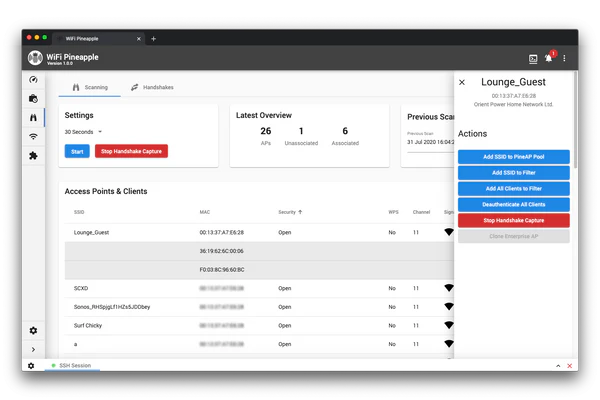The height and width of the screenshot is (400, 600).
Task: Open the Settings gear in left sidebar
Action: [x=33, y=330]
